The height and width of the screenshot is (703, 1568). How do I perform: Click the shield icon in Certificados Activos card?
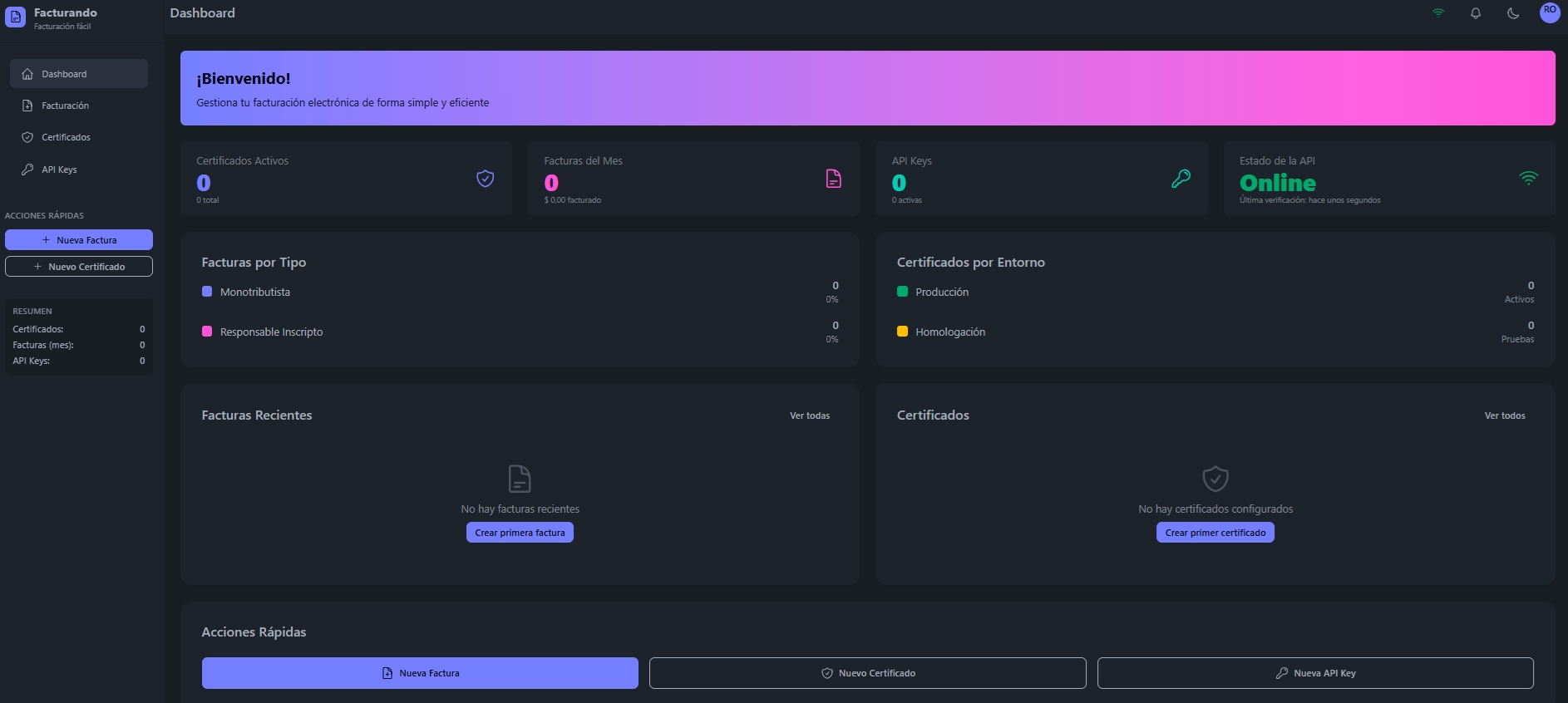[486, 179]
